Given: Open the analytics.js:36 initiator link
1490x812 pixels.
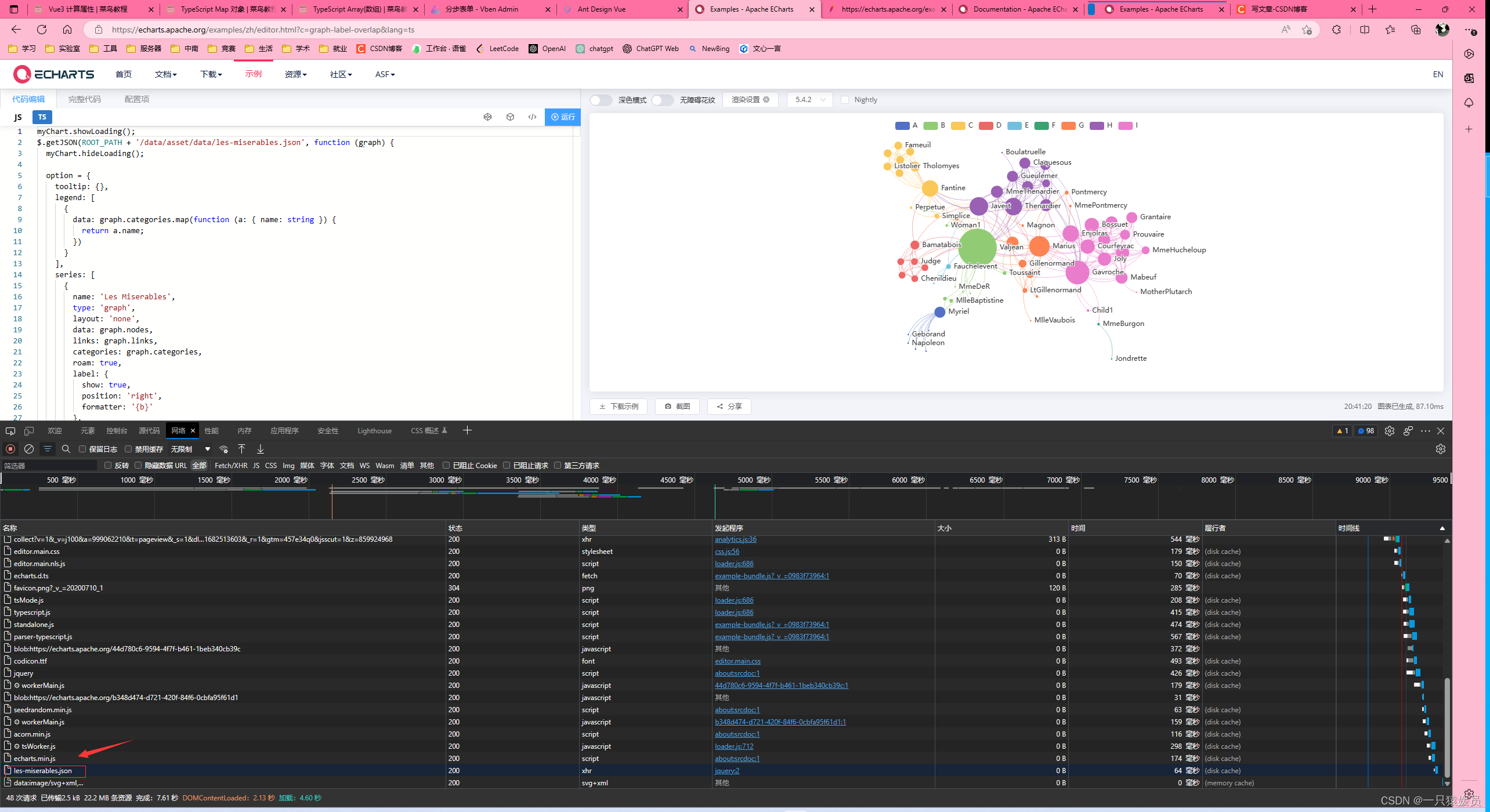Looking at the screenshot, I should 735,539.
